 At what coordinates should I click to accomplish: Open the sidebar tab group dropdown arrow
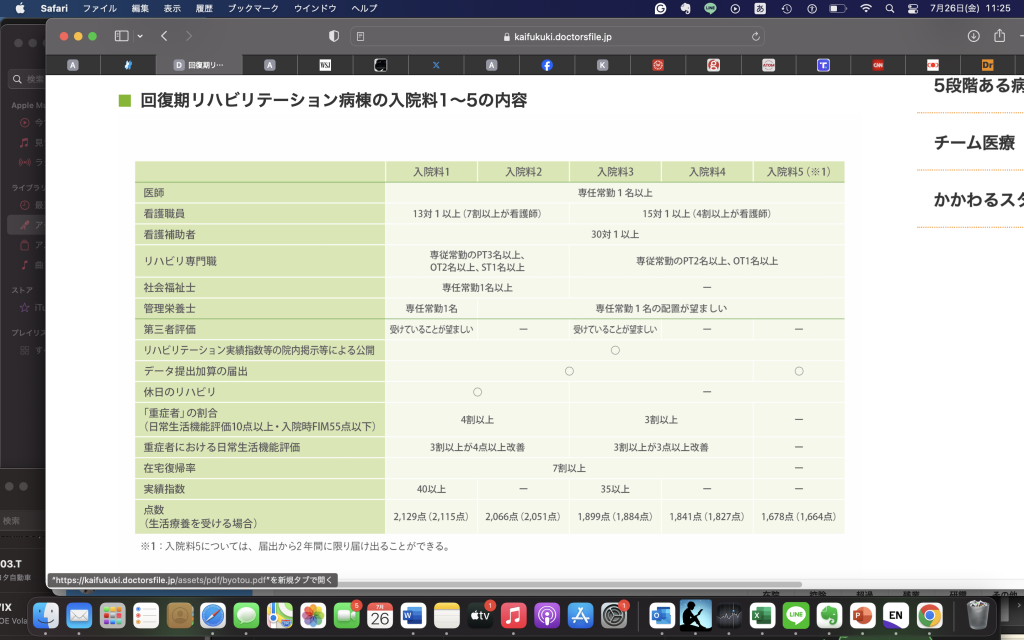click(x=140, y=36)
